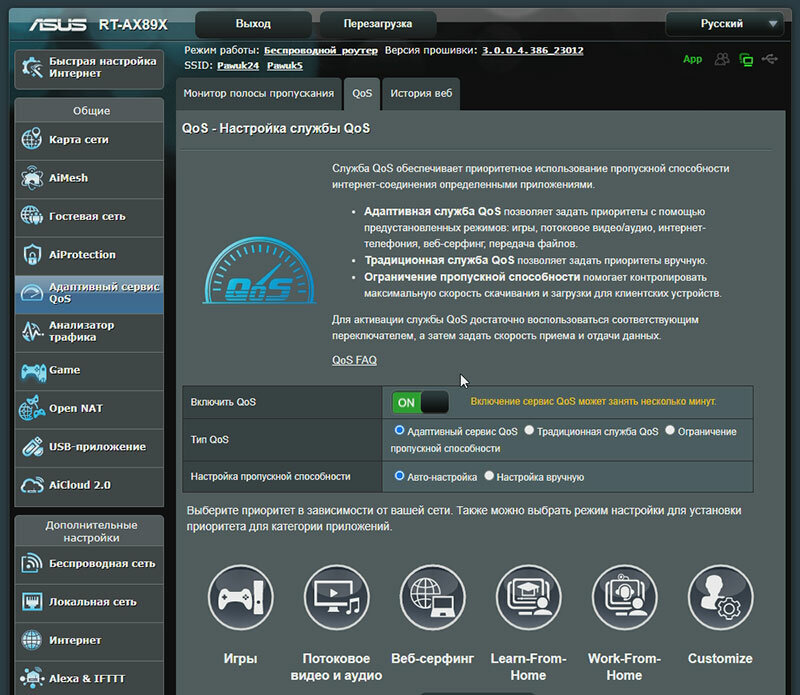Viewport: 800px width, 695px height.
Task: Click the Веб-серфинг label text
Action: click(432, 658)
